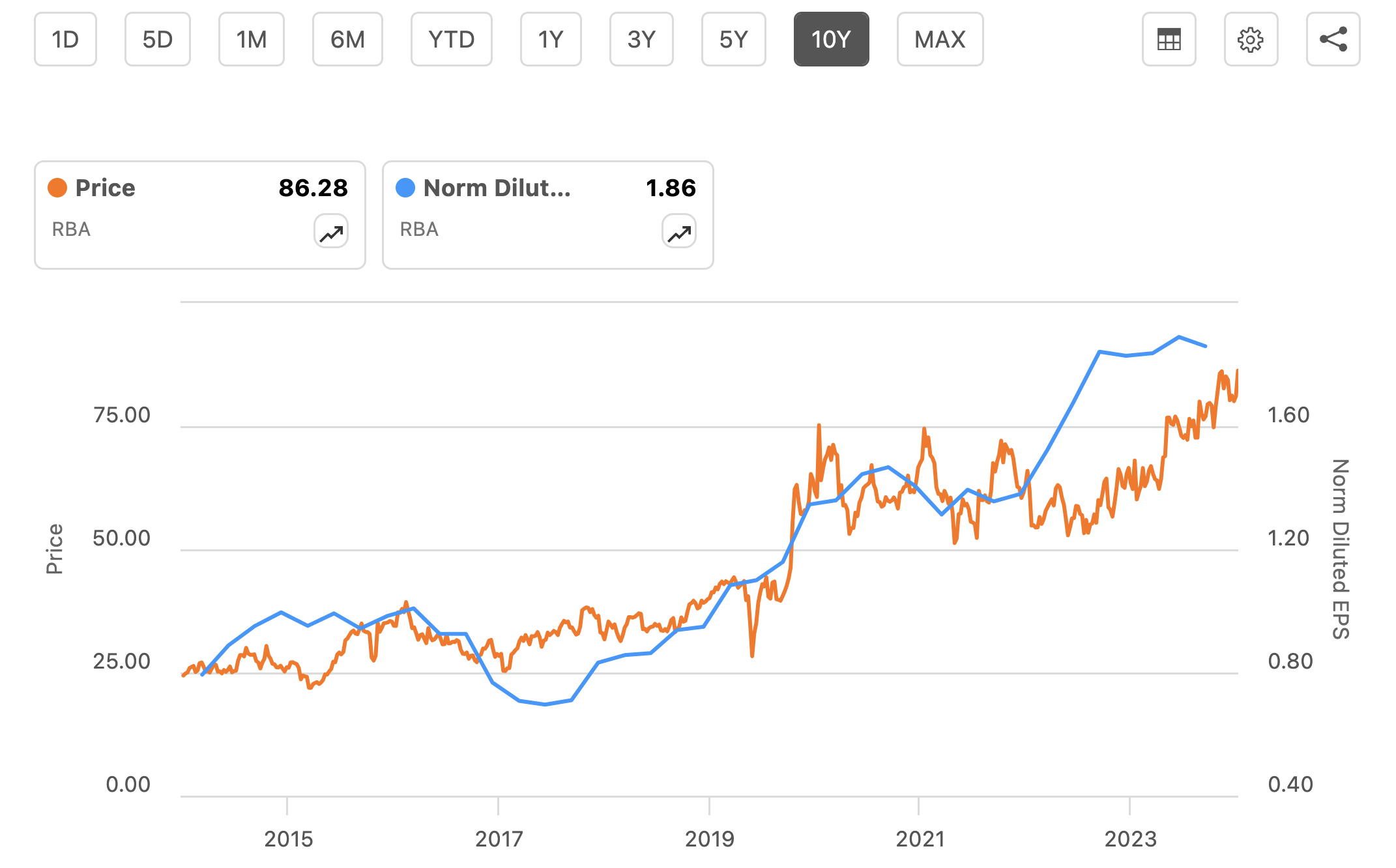The width and height of the screenshot is (1396, 868).
Task: Click the RBA label under Price
Action: pos(71,229)
